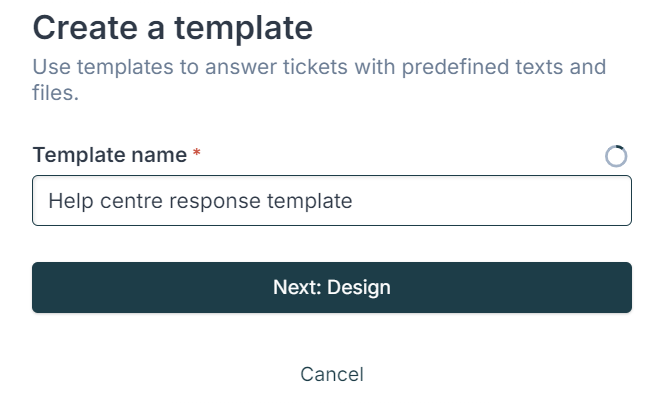Click the asterisk beside Template name
Viewport: 649px width, 404px height.
click(197, 153)
